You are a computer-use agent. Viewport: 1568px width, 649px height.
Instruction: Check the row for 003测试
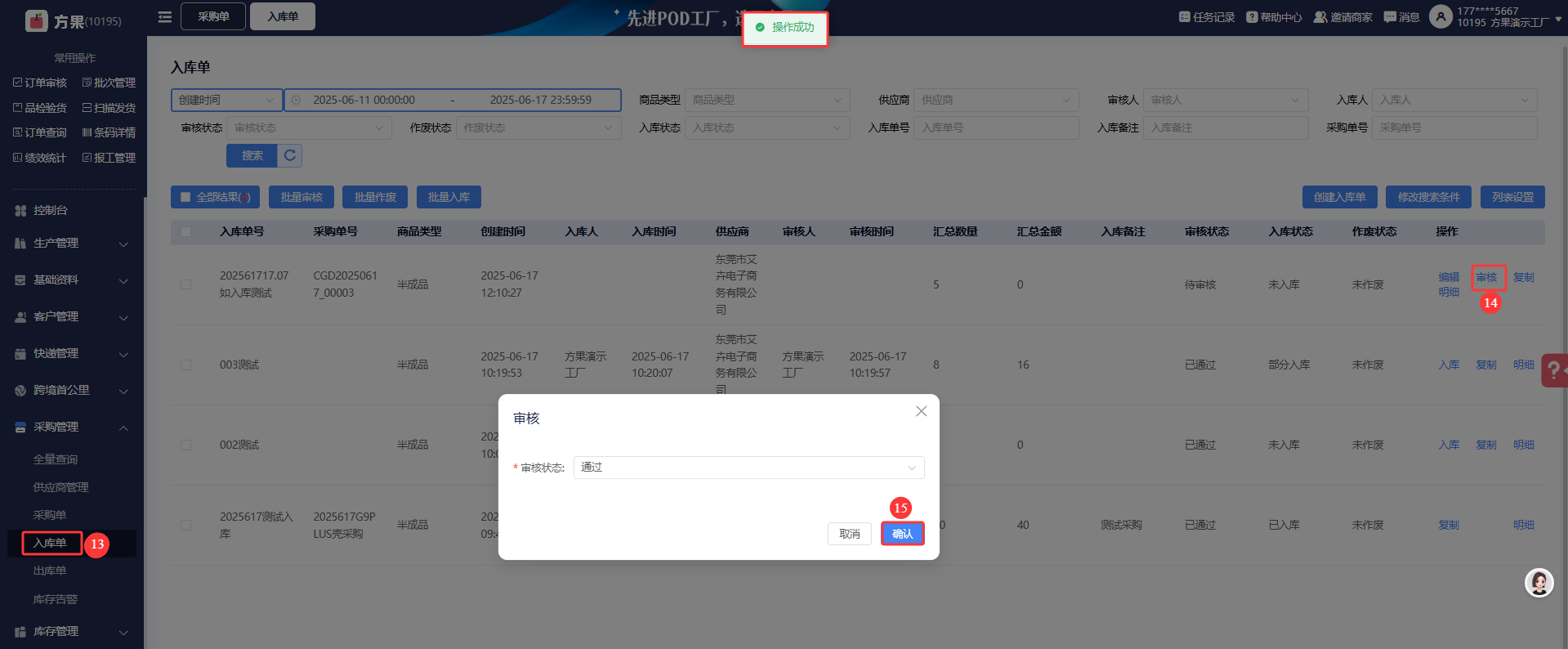tap(185, 365)
